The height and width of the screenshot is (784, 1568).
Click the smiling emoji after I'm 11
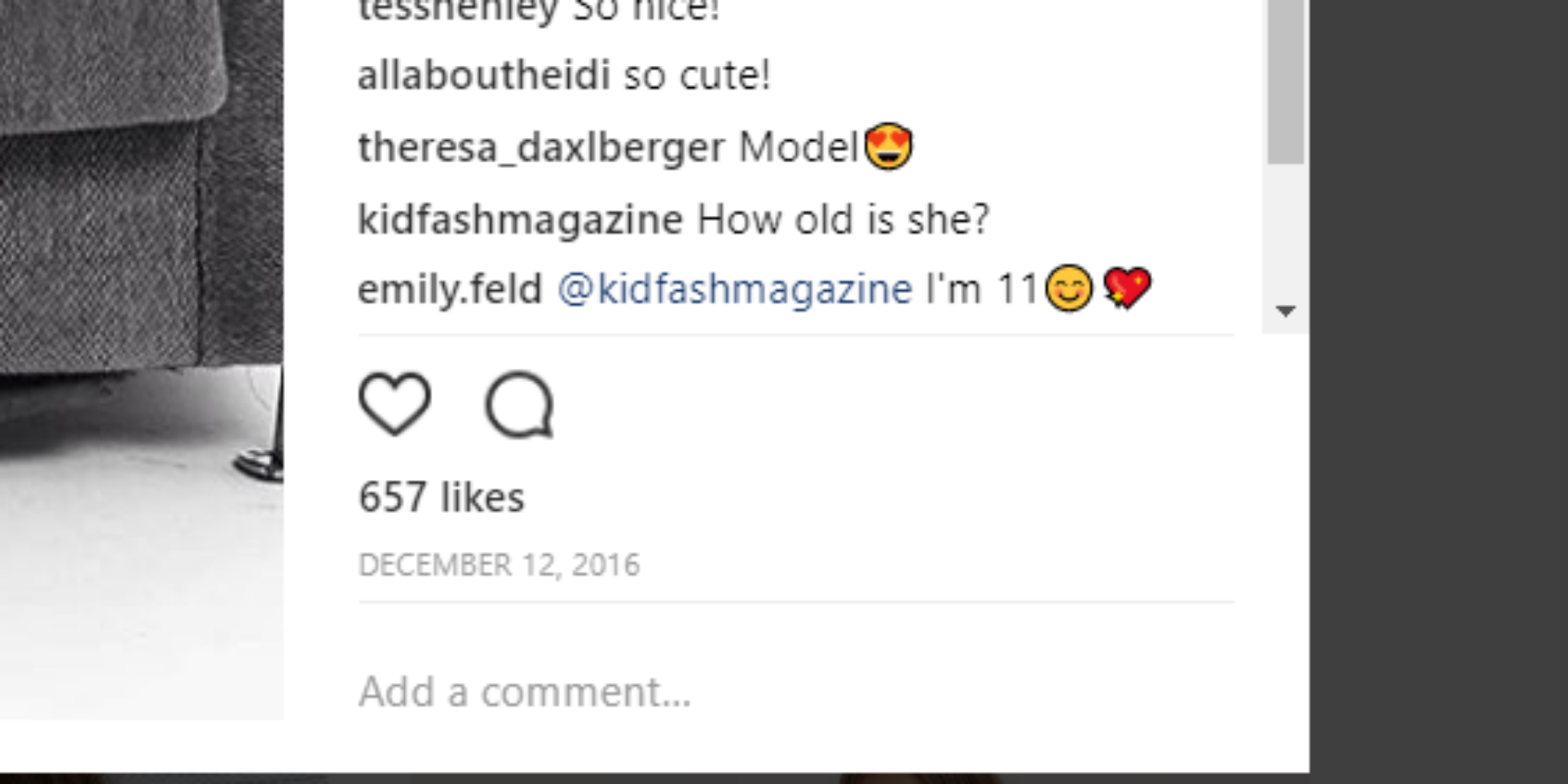(1069, 289)
